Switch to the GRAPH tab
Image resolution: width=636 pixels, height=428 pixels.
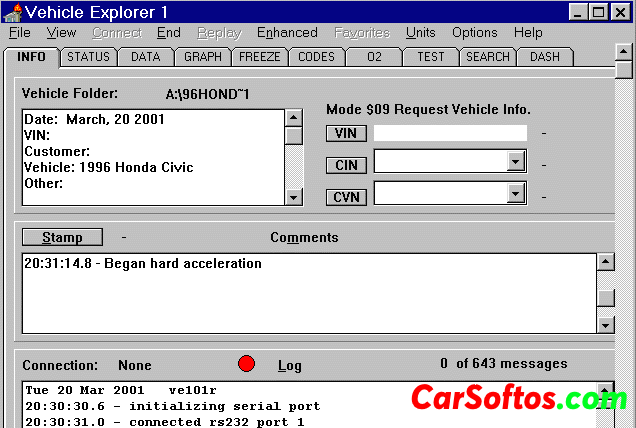click(203, 57)
